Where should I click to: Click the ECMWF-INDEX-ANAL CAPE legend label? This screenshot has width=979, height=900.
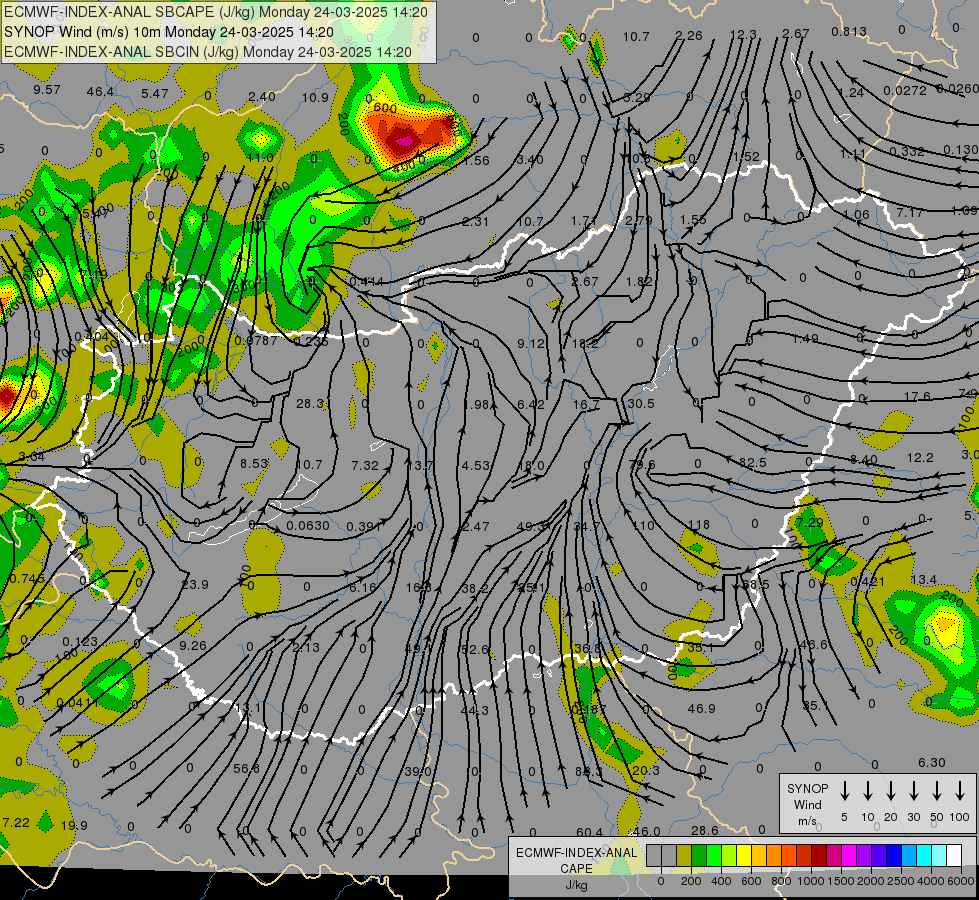[576, 868]
